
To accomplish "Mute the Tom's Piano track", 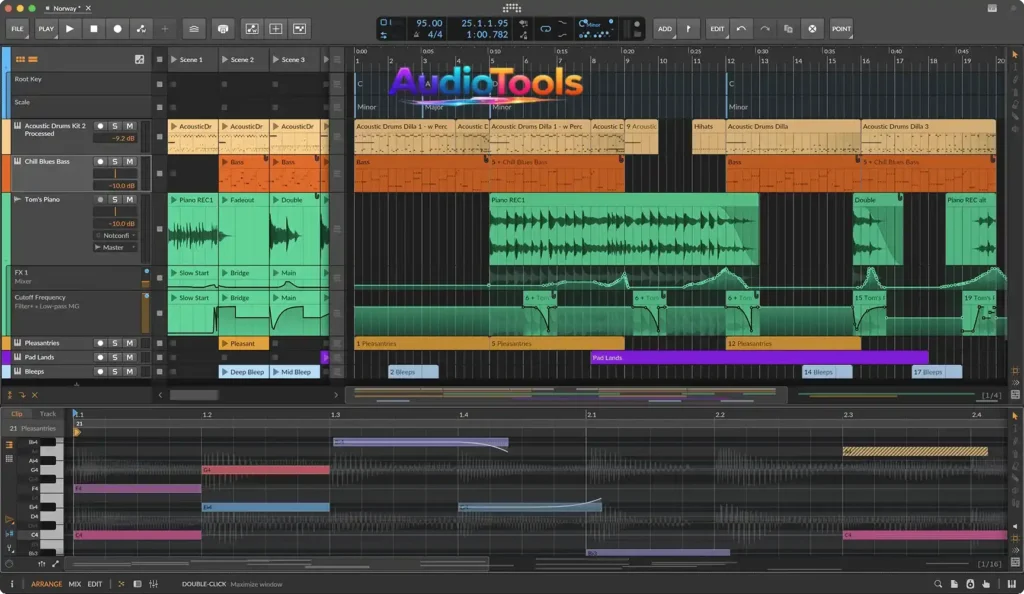I will pos(129,199).
